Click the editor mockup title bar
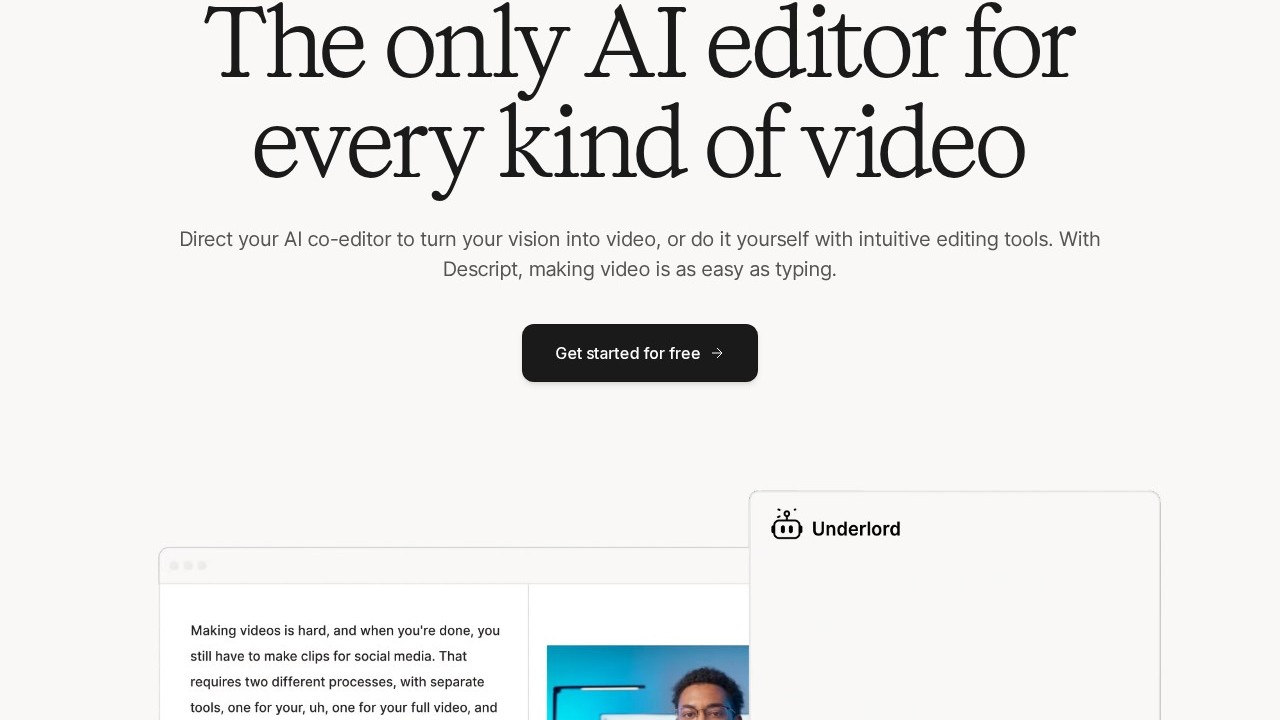This screenshot has width=1280, height=720. point(454,566)
